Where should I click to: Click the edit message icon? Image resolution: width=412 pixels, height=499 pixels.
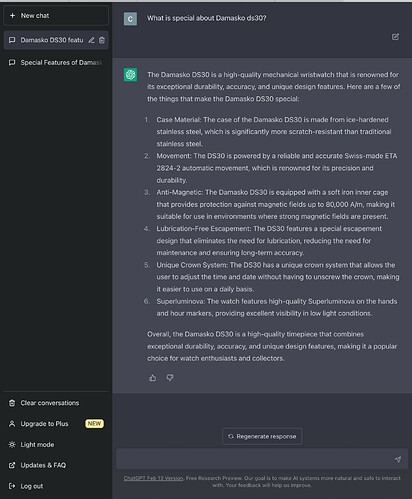395,37
